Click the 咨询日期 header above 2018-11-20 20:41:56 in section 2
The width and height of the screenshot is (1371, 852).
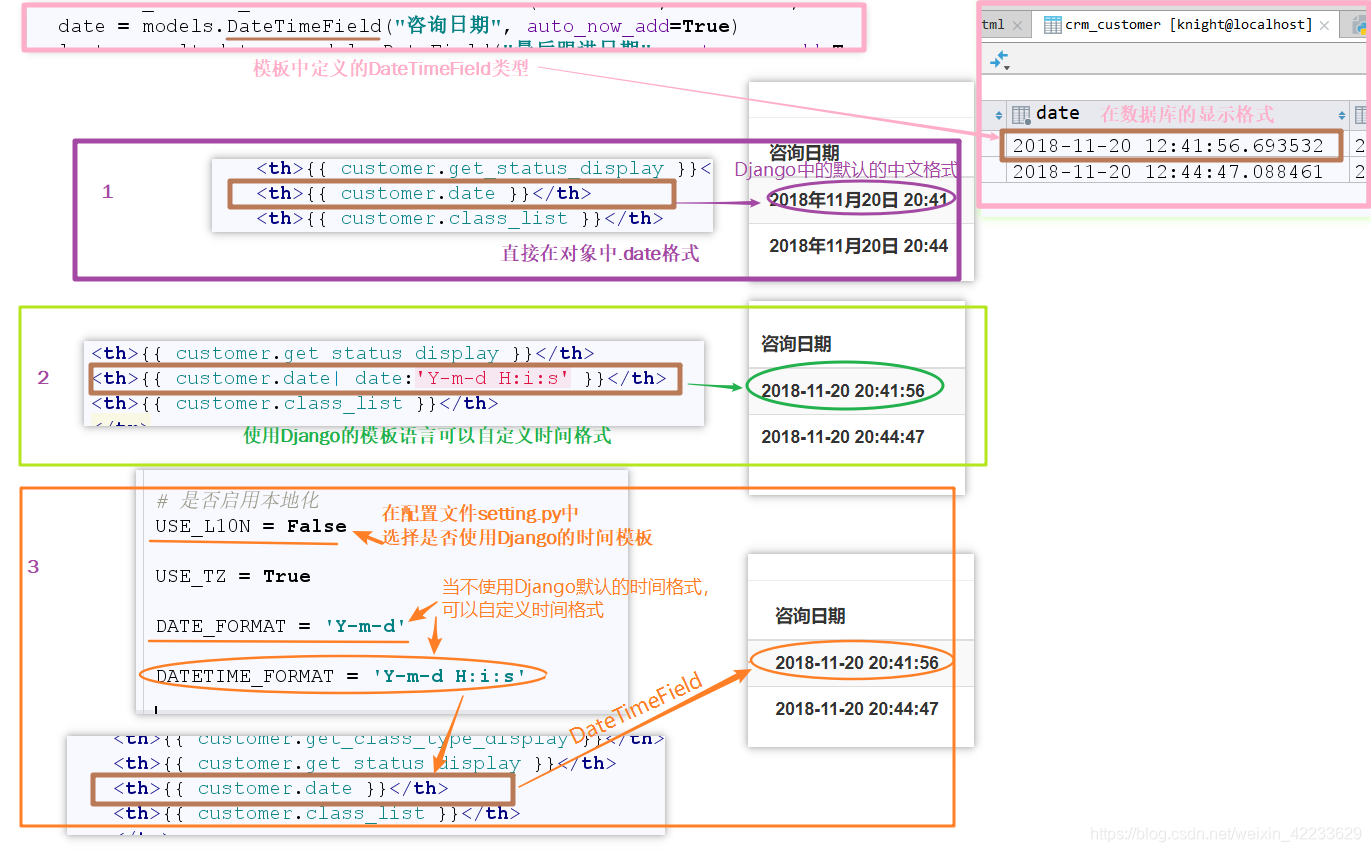797,344
